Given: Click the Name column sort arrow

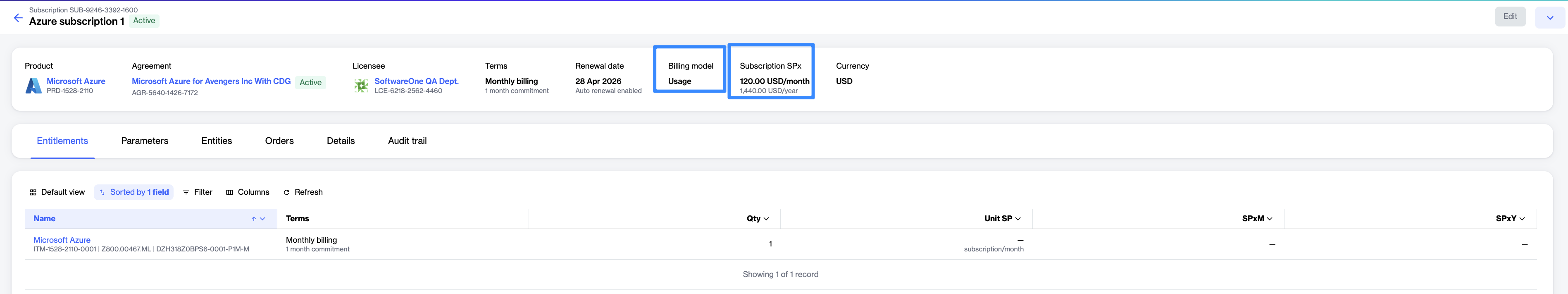Looking at the screenshot, I should tap(253, 219).
